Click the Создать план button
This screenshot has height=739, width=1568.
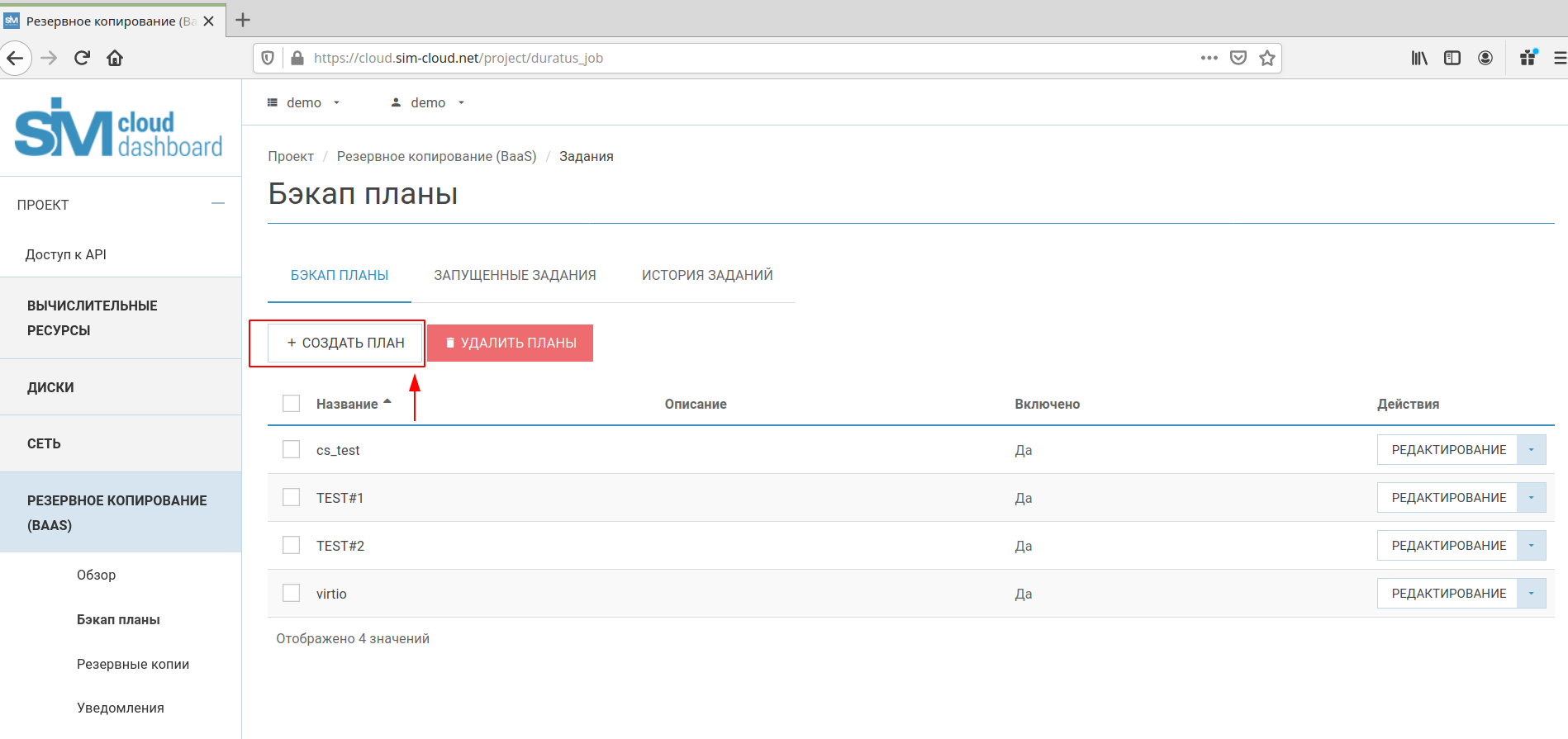point(345,343)
